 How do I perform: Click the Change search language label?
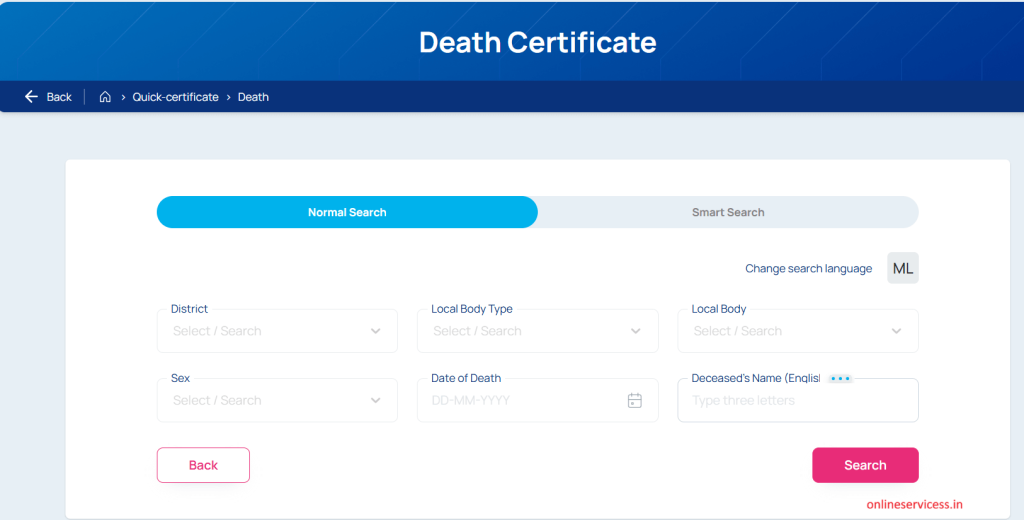pyautogui.click(x=808, y=268)
